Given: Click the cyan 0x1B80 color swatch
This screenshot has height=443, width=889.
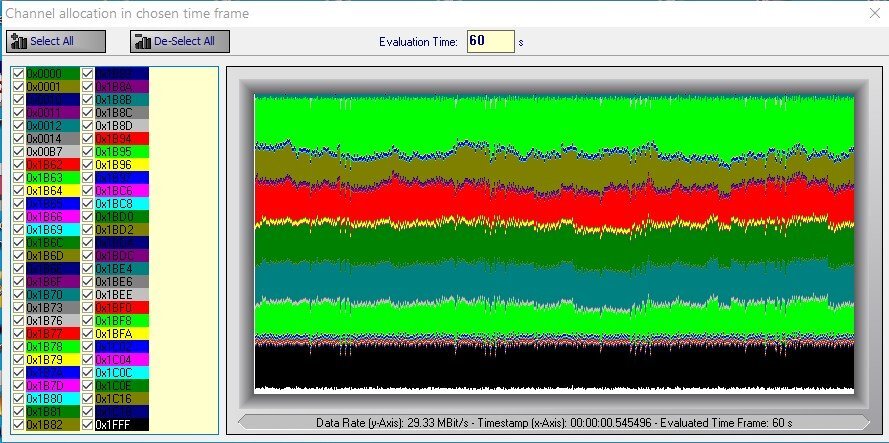Looking at the screenshot, I should tap(53, 399).
